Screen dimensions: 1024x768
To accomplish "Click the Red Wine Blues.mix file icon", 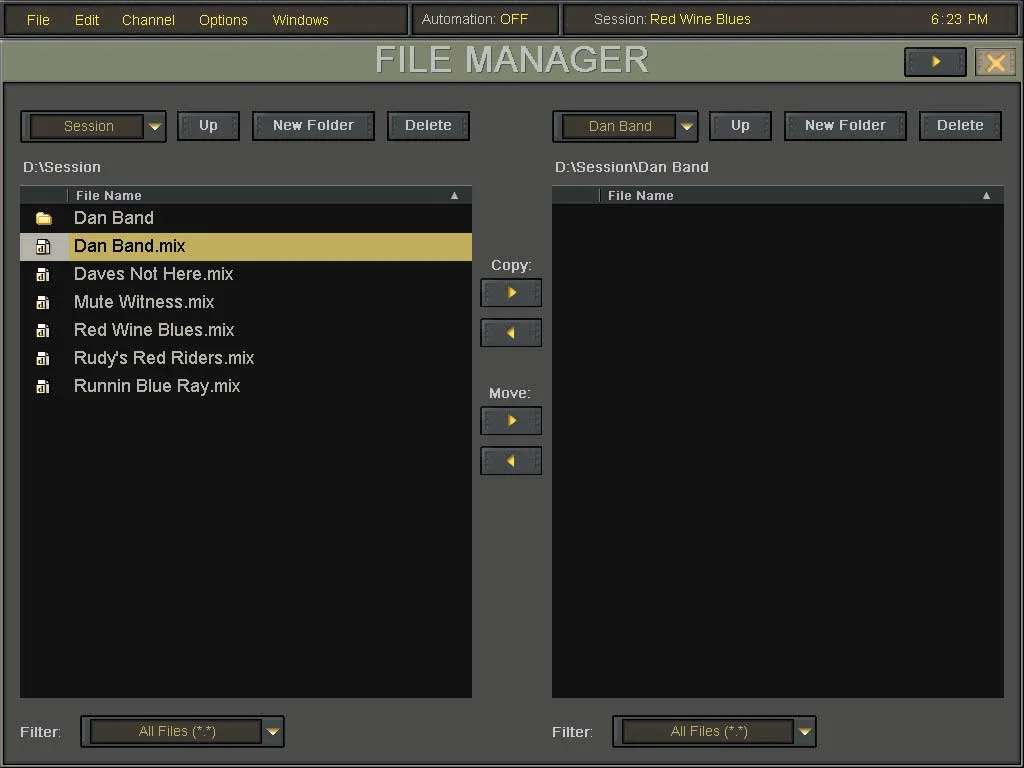I will pyautogui.click(x=43, y=330).
